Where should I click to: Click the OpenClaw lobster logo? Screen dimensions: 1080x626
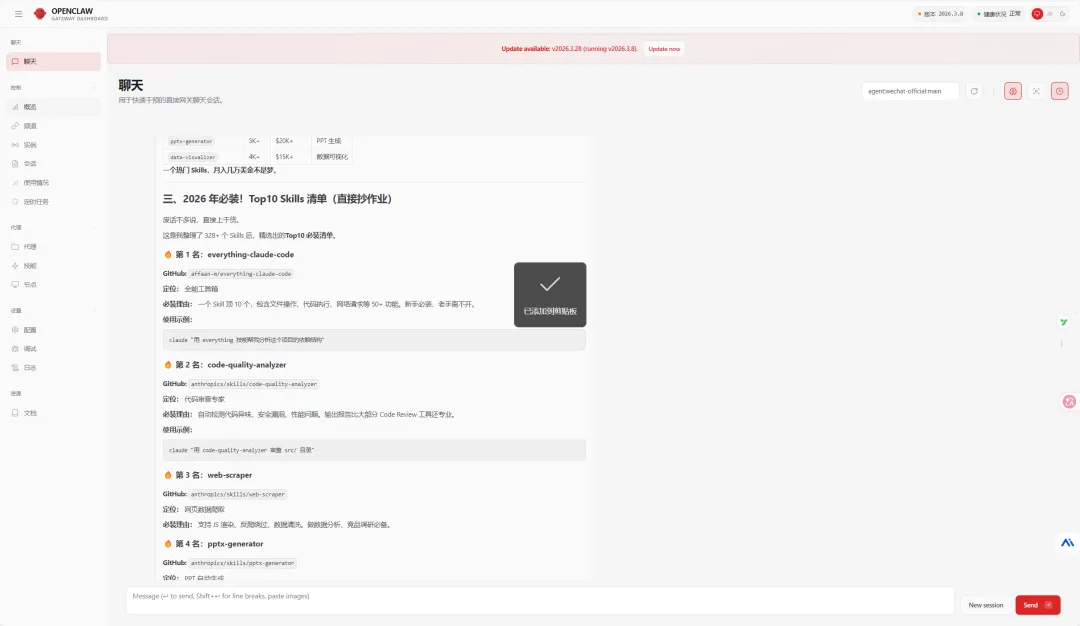point(40,14)
